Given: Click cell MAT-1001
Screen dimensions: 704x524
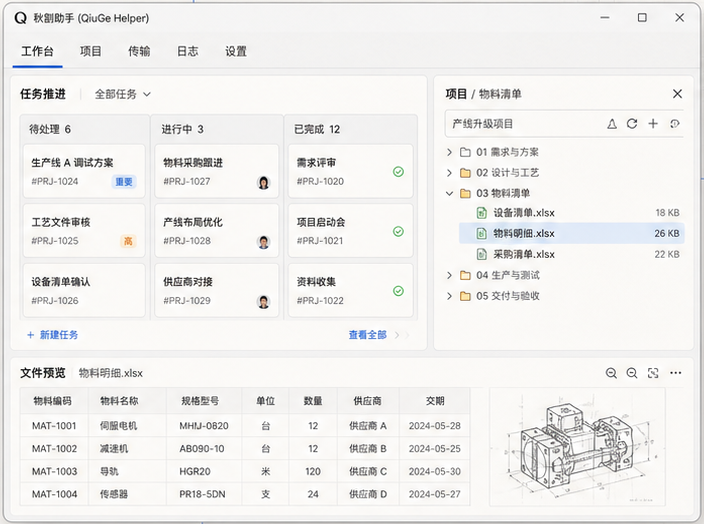Looking at the screenshot, I should [54, 426].
